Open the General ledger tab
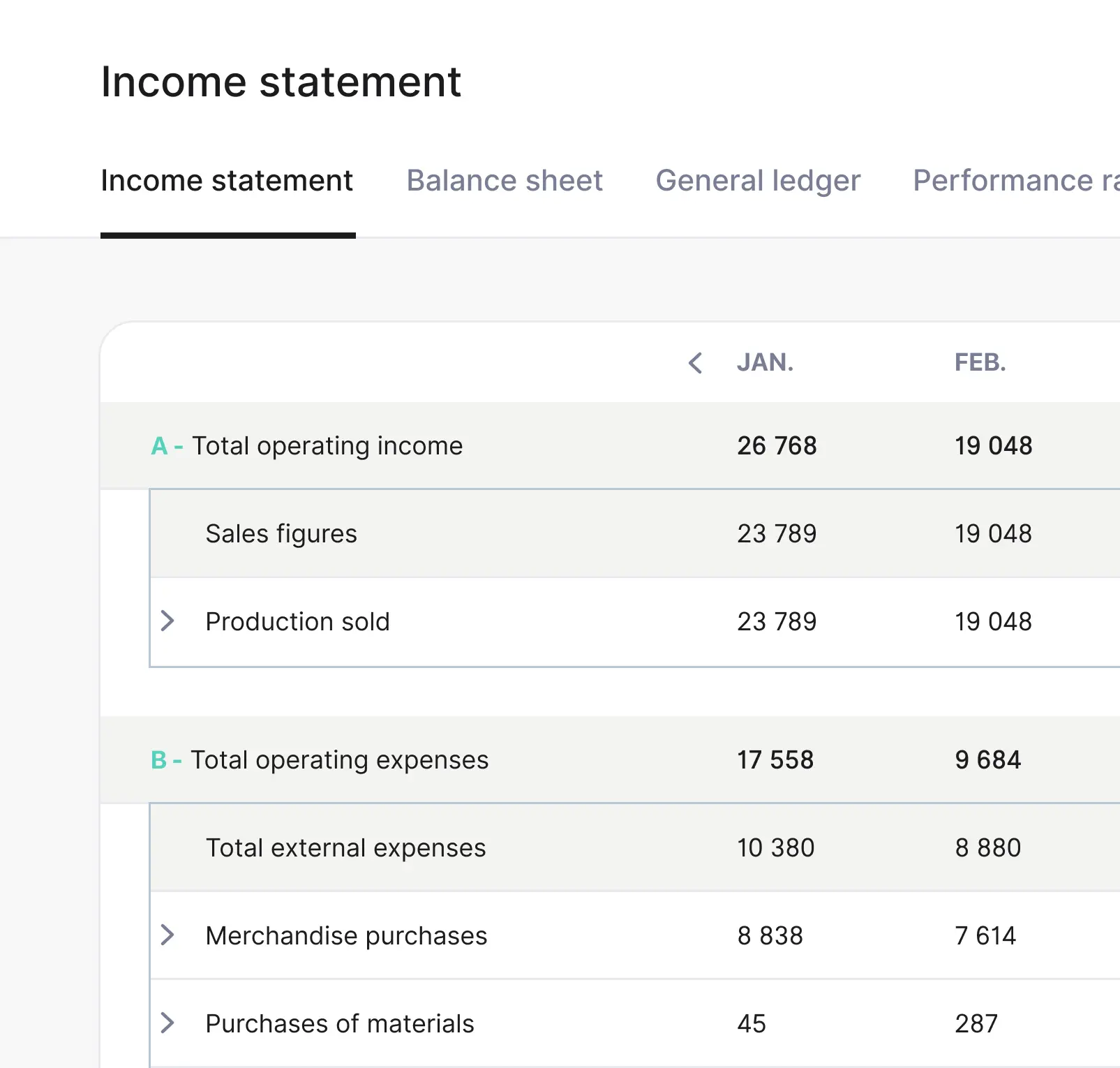The image size is (1120, 1068). tap(757, 181)
